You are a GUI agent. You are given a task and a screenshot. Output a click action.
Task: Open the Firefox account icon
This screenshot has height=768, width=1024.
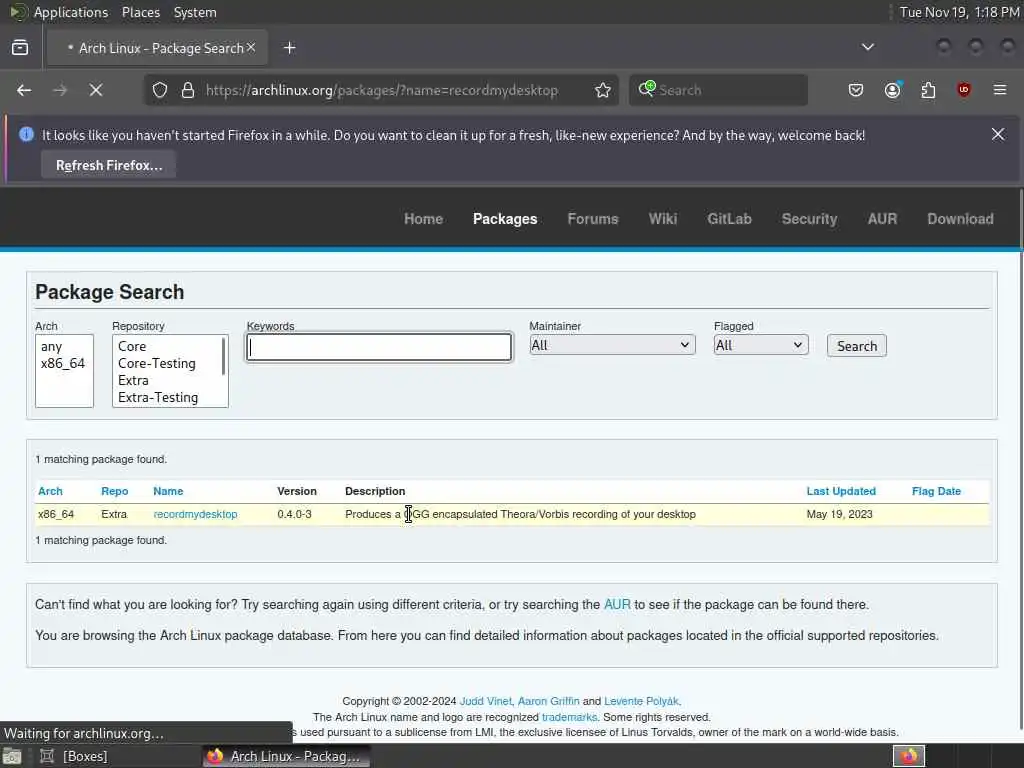pos(892,90)
